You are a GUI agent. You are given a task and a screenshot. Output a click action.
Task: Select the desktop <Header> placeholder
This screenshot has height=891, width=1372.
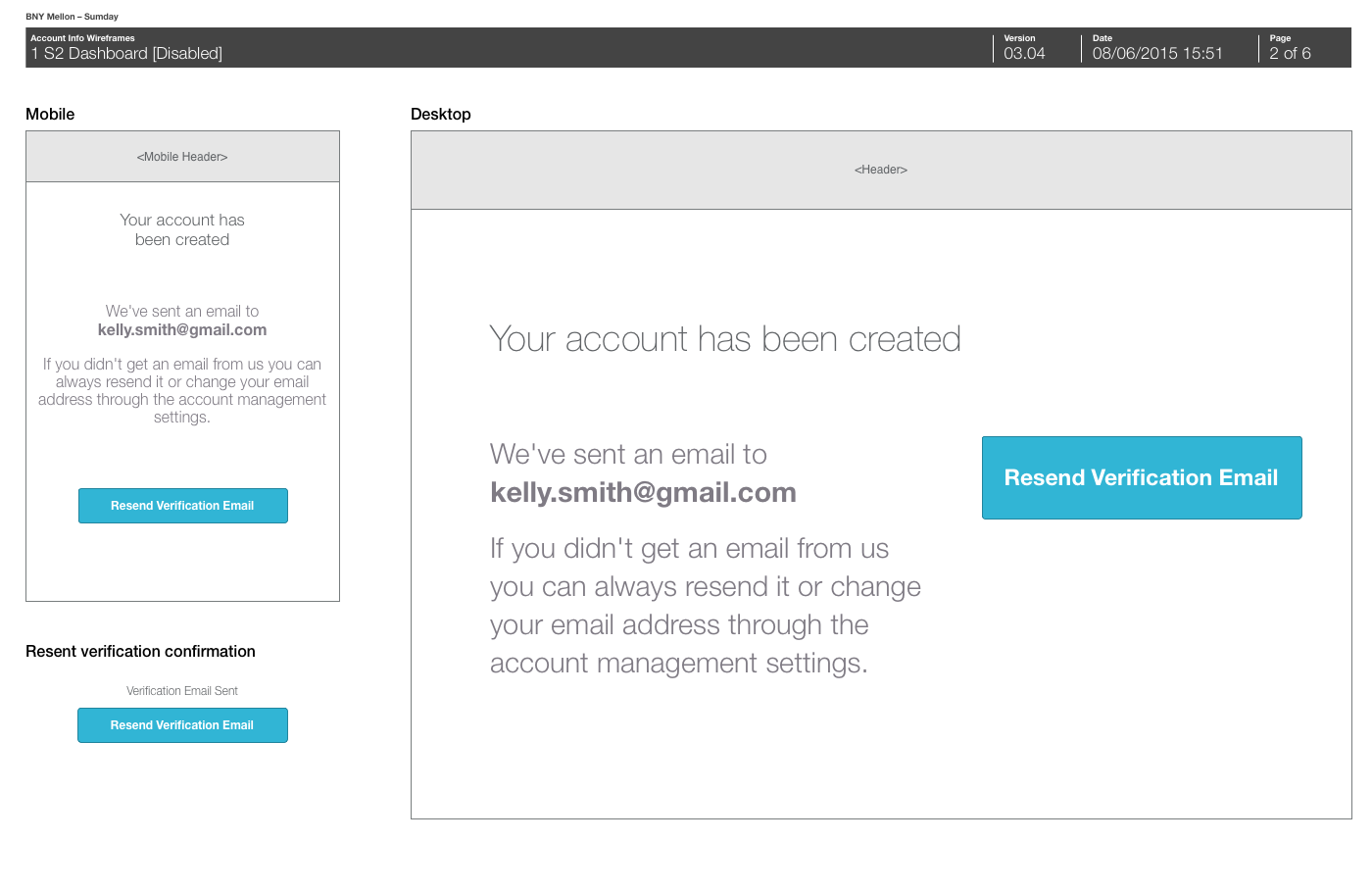881,170
